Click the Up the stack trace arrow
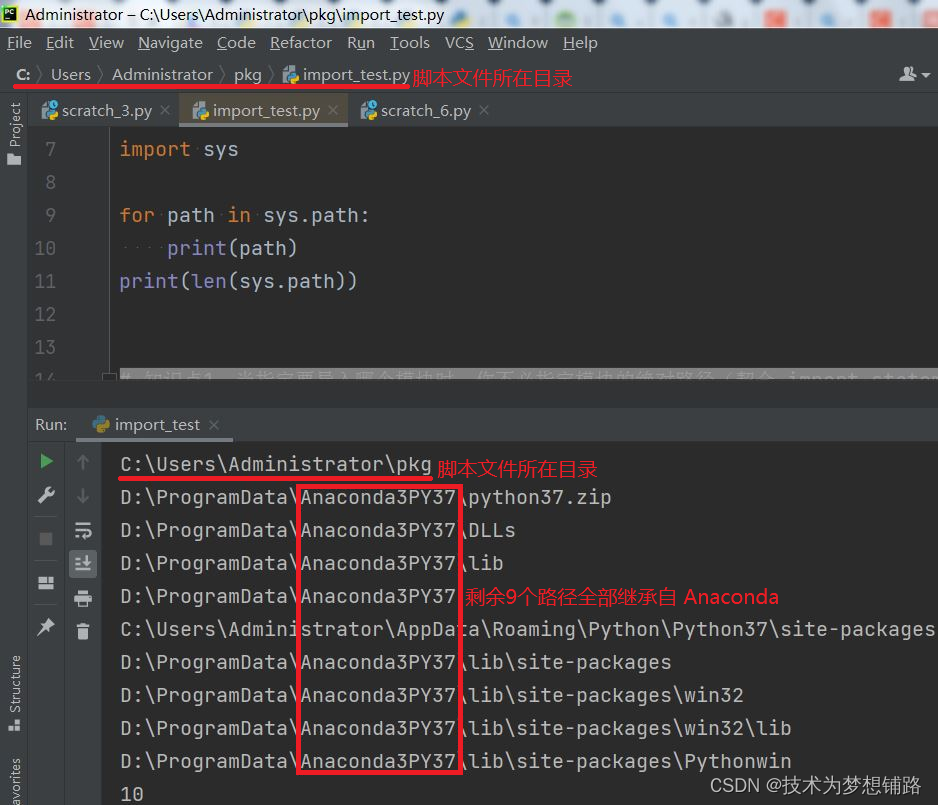This screenshot has width=938, height=805. click(x=83, y=462)
